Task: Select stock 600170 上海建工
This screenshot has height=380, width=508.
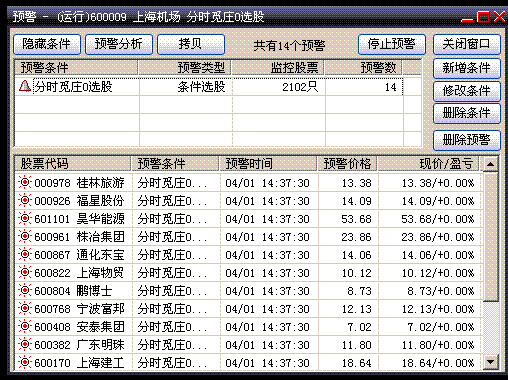Action: pyautogui.click(x=79, y=363)
